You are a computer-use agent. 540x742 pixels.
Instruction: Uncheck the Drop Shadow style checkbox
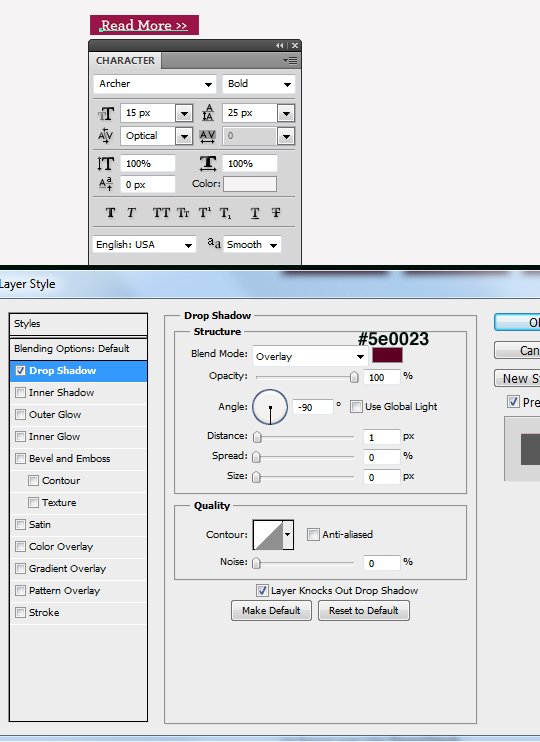[x=20, y=371]
